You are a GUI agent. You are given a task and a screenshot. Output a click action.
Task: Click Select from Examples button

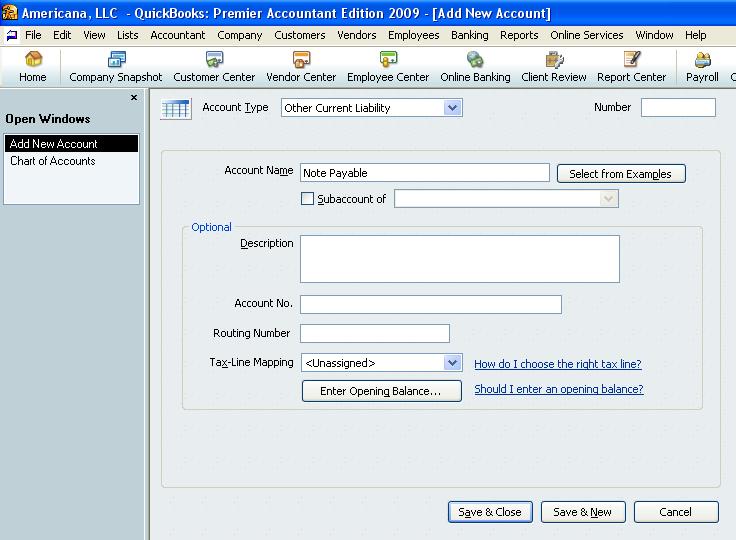click(621, 174)
